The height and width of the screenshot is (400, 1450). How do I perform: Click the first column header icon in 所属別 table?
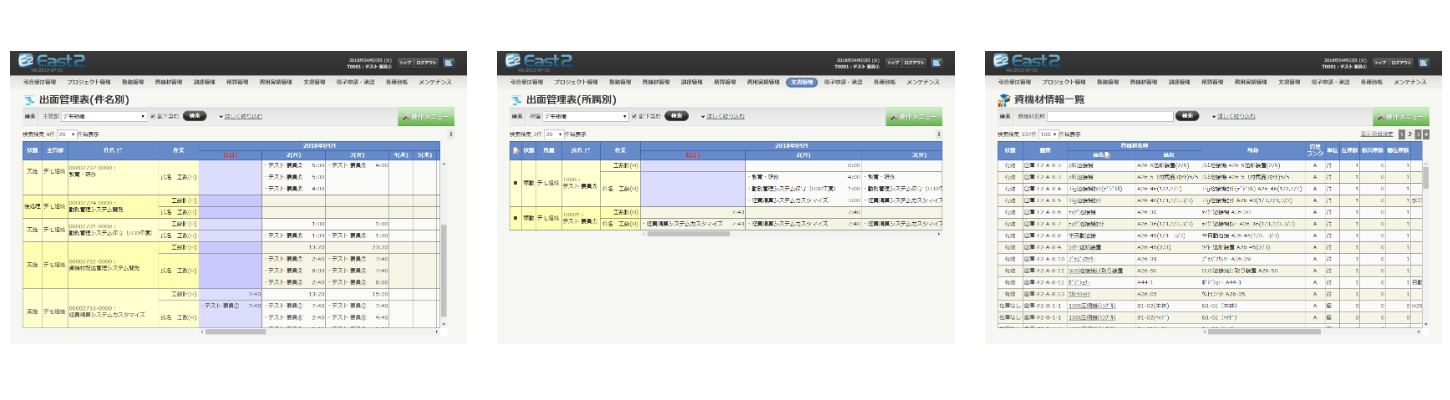click(516, 149)
